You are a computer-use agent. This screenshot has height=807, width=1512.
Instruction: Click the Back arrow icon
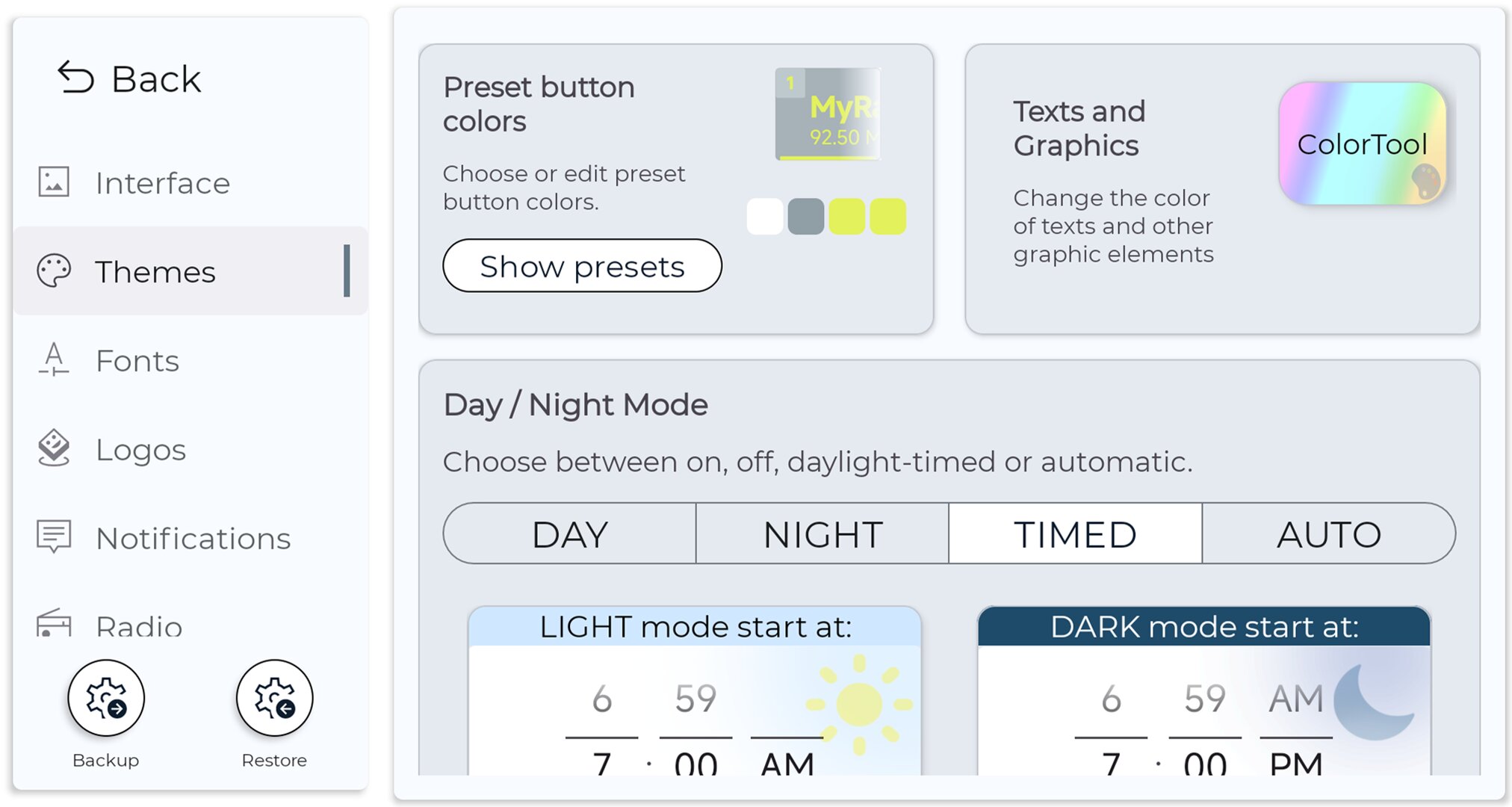75,78
